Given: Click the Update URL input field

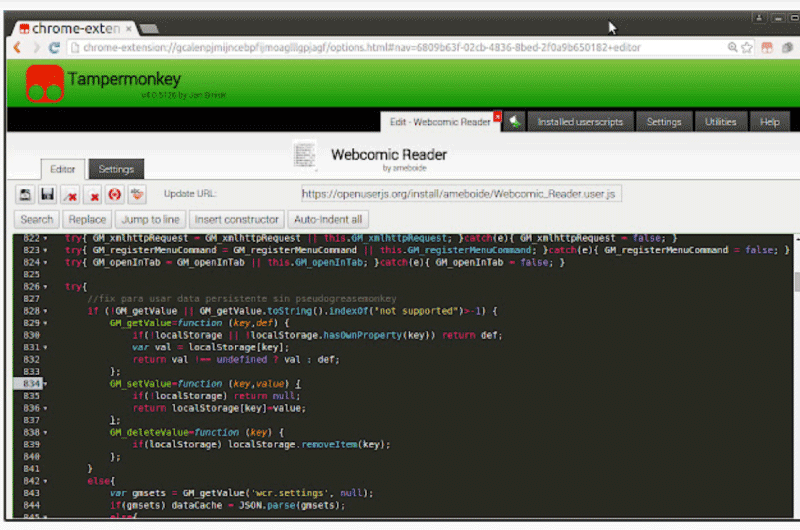Looking at the screenshot, I should pos(461,194).
